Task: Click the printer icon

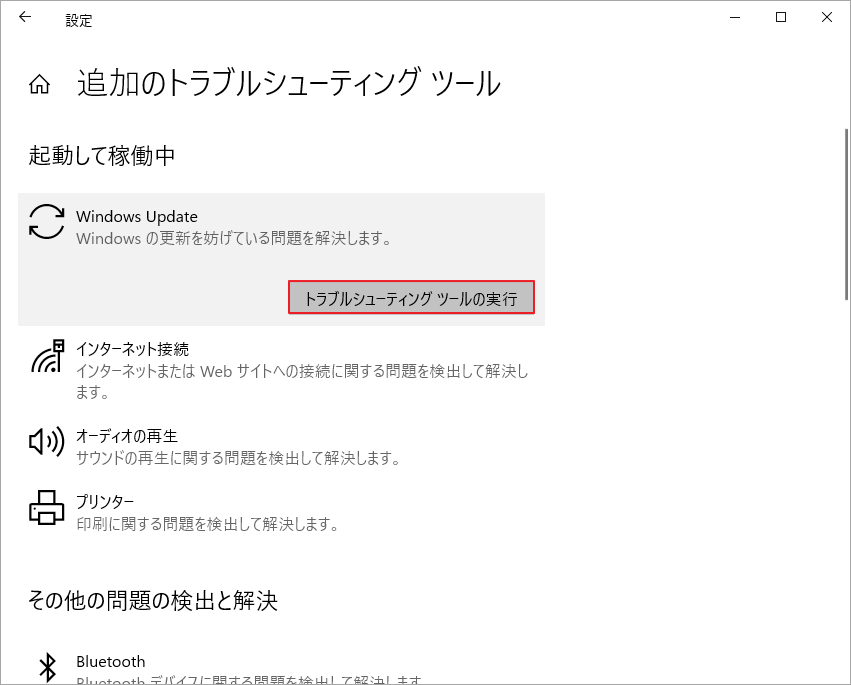Action: click(47, 508)
